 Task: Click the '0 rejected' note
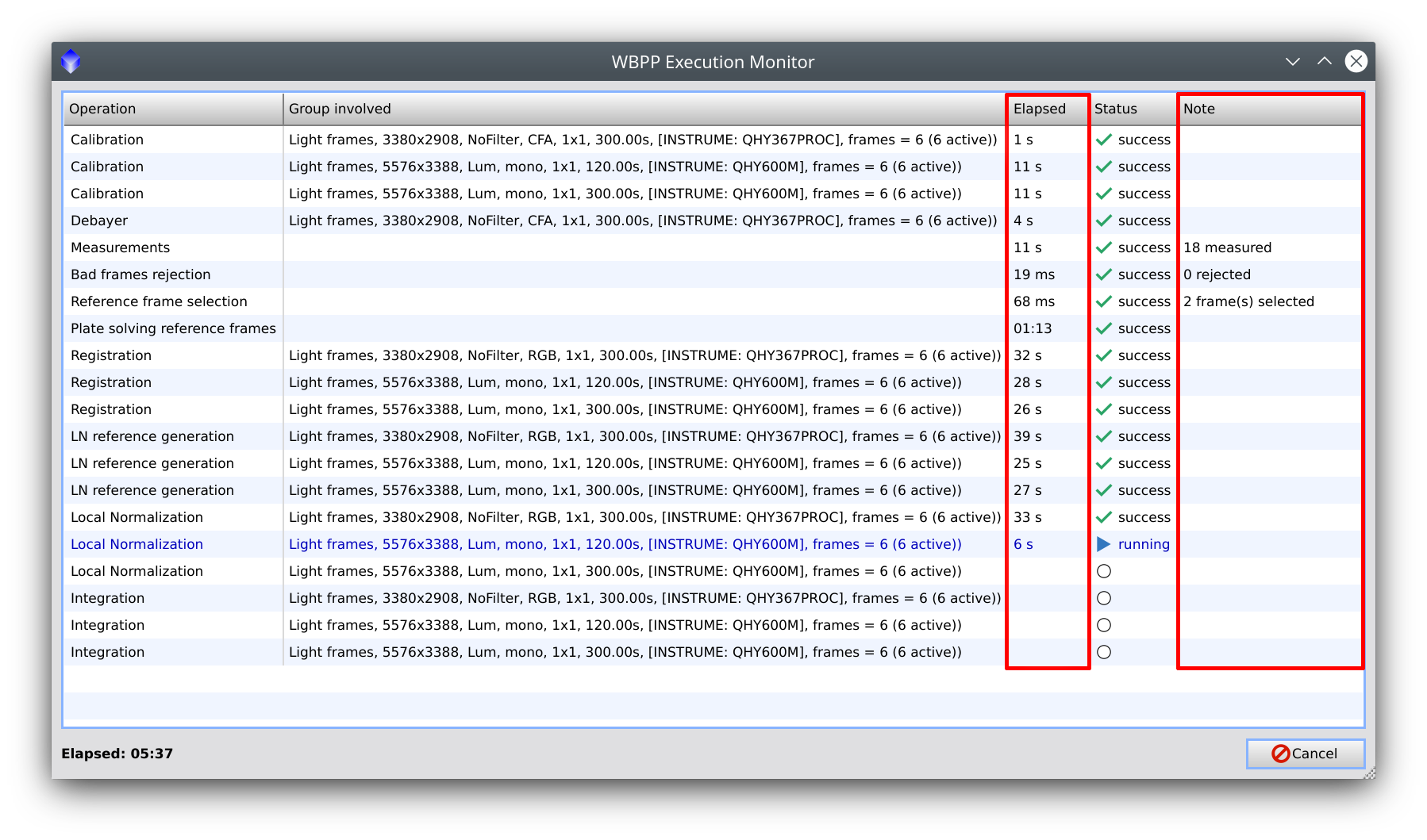tap(1217, 274)
